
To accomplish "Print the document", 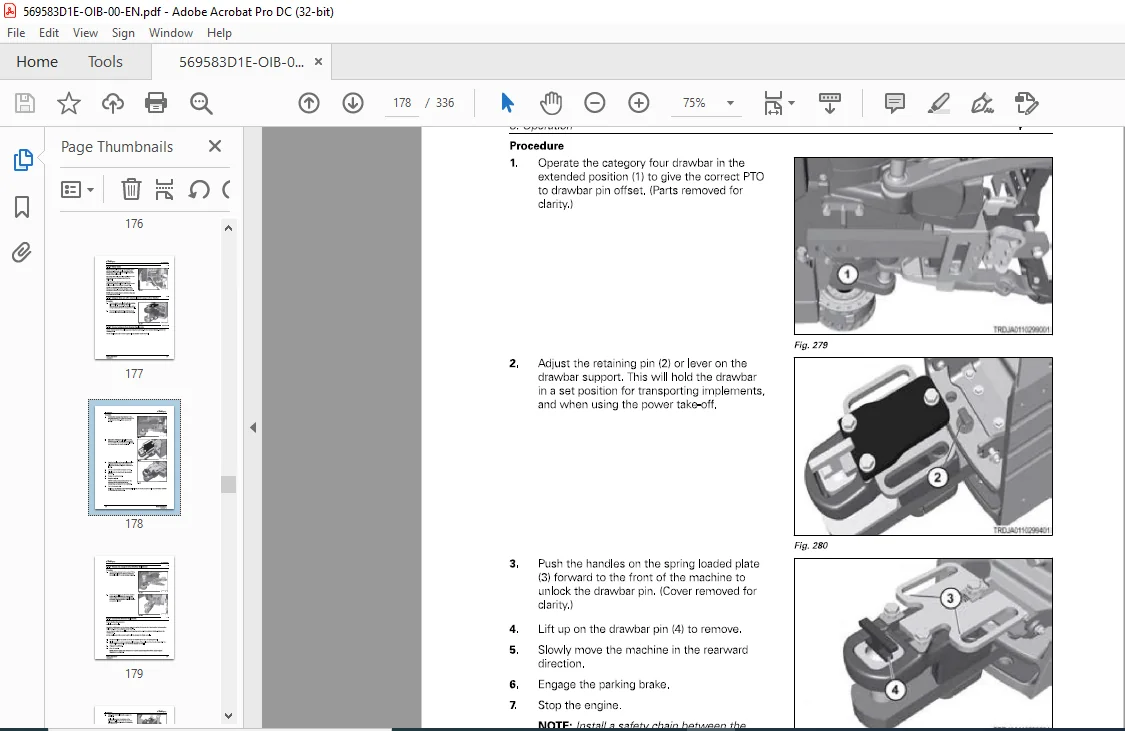I will (156, 103).
